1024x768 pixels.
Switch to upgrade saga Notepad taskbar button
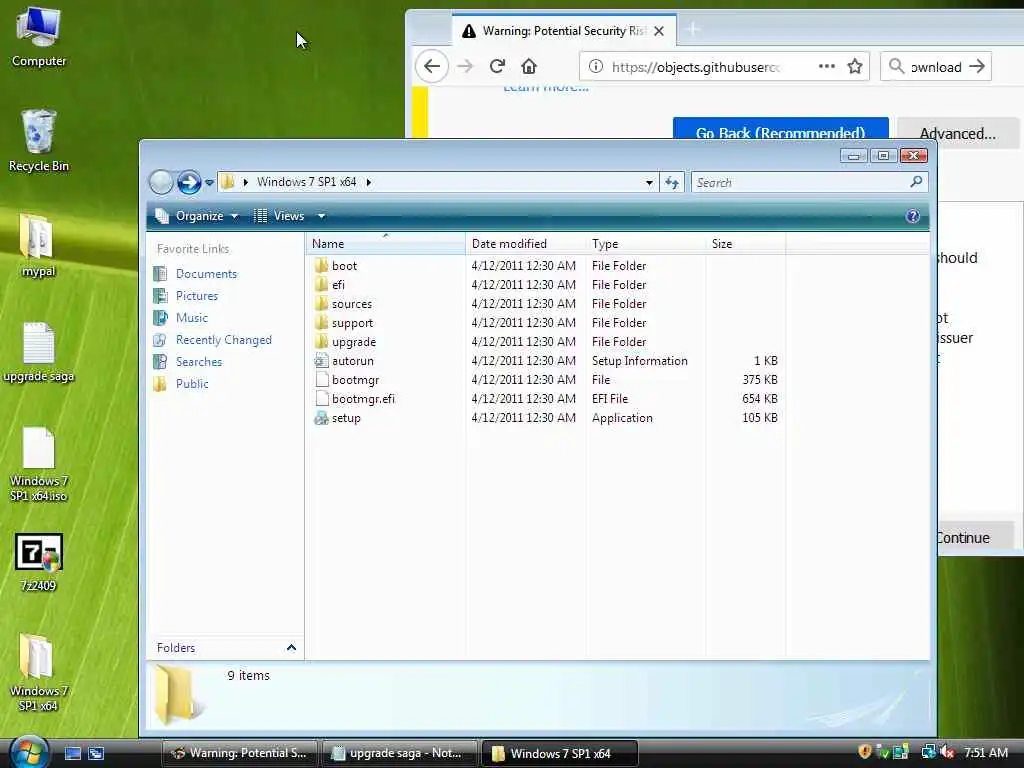(399, 753)
